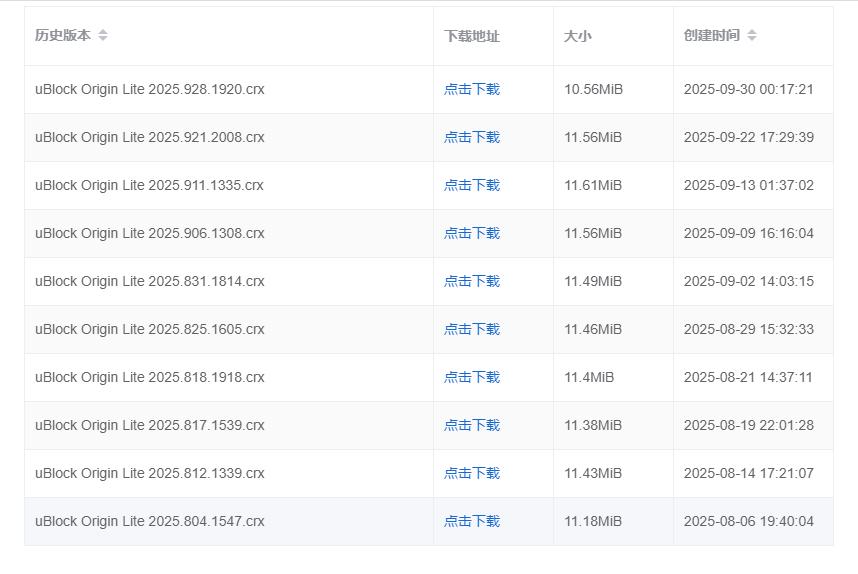This screenshot has height=574, width=858.
Task: Select the 2025.804.1547.crx file name cell
Action: [x=150, y=521]
